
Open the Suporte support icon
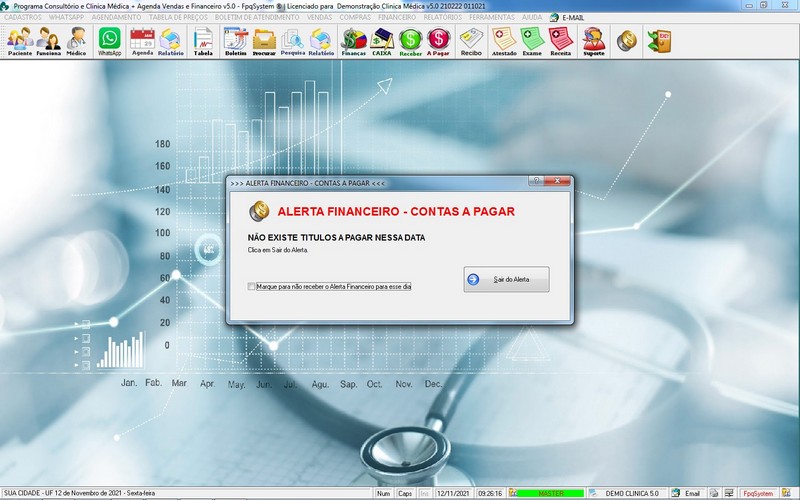(x=594, y=41)
